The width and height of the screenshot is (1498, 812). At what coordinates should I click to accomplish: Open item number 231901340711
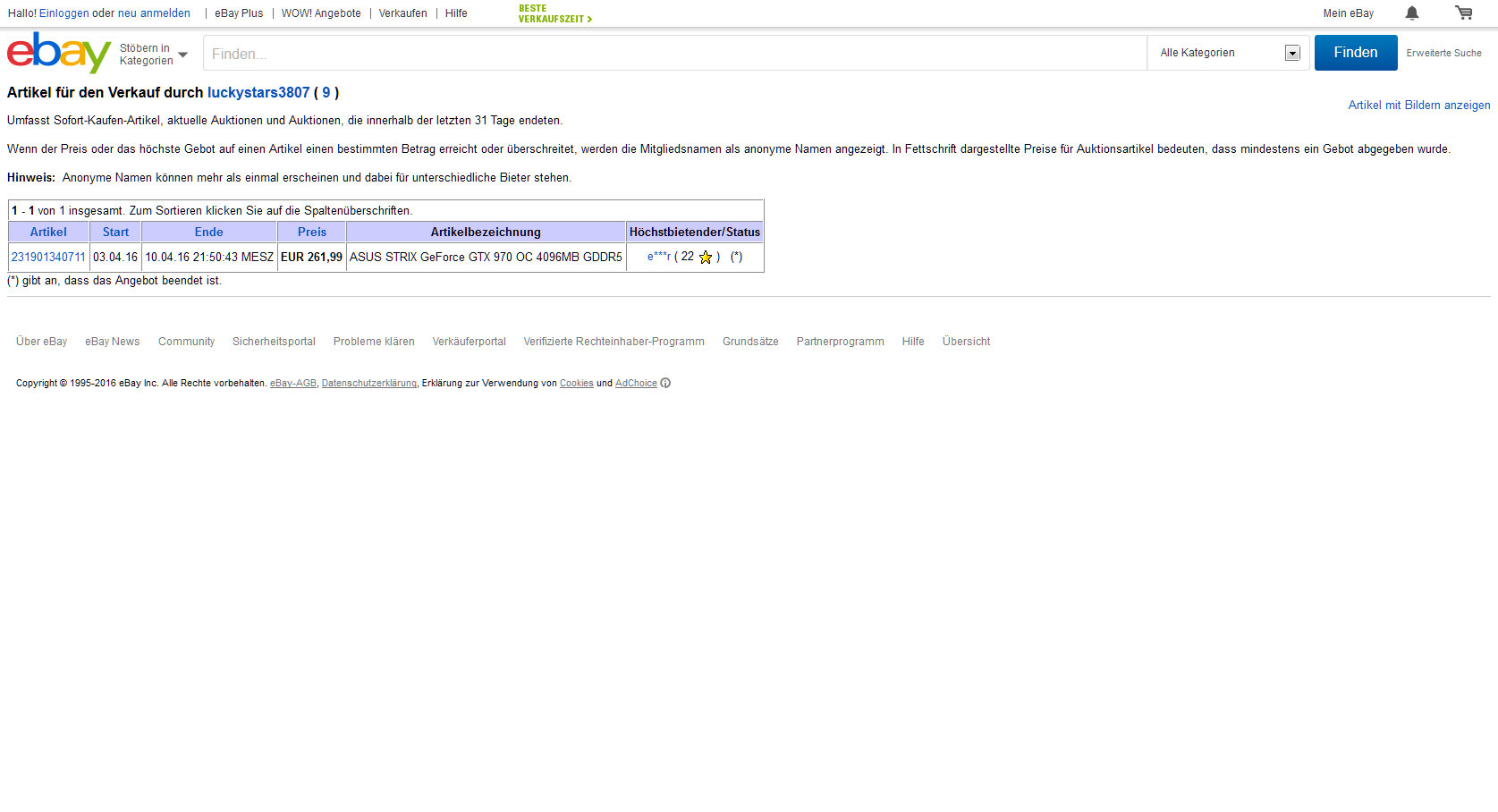[x=48, y=257]
